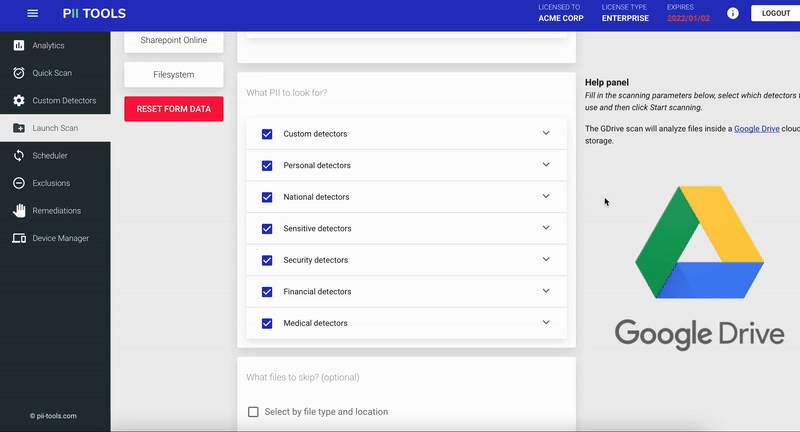Enable Select by file type and location
The height and width of the screenshot is (432, 800).
[x=253, y=412]
